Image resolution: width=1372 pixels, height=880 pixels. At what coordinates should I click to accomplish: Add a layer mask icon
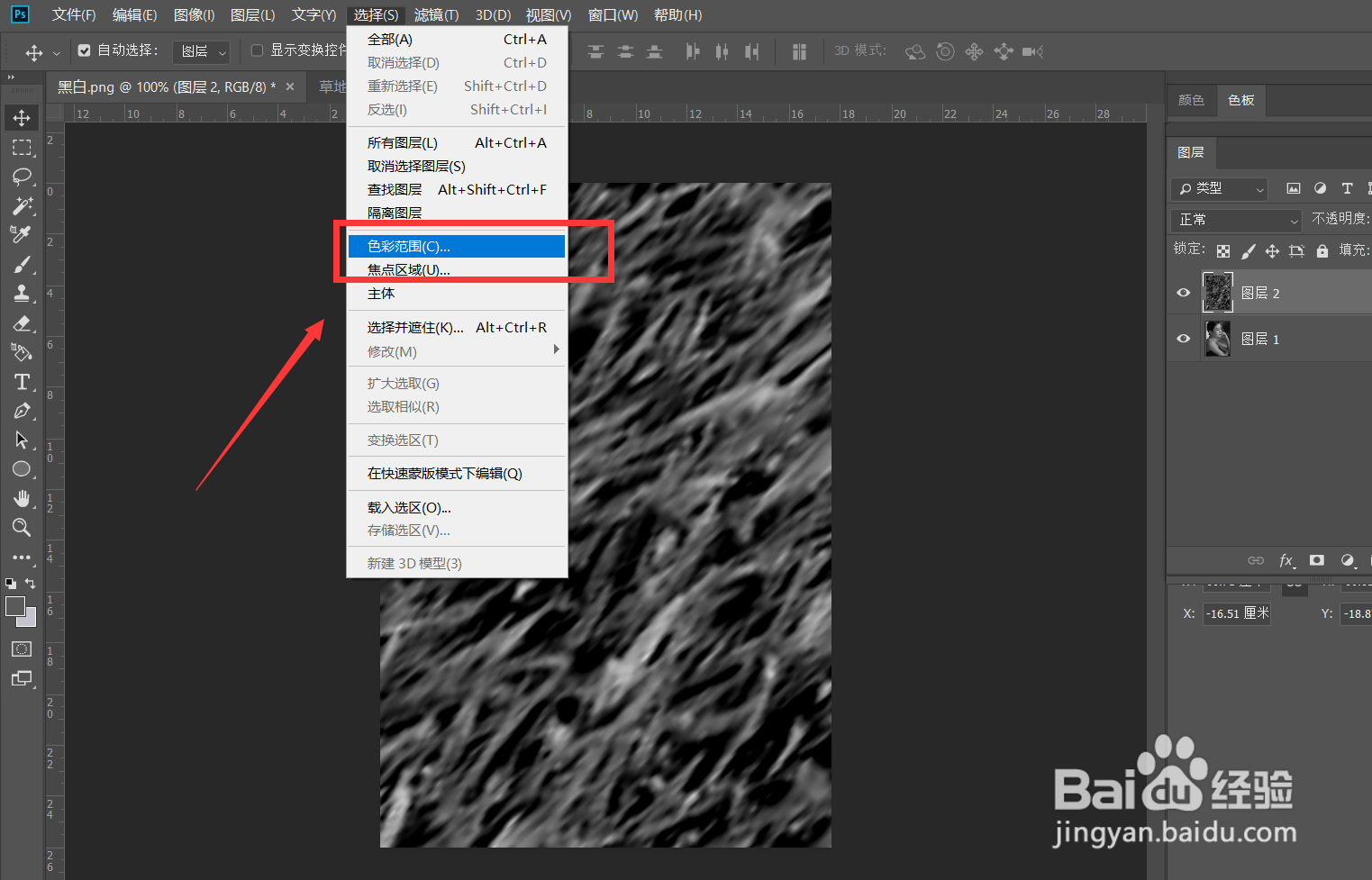[x=1317, y=560]
